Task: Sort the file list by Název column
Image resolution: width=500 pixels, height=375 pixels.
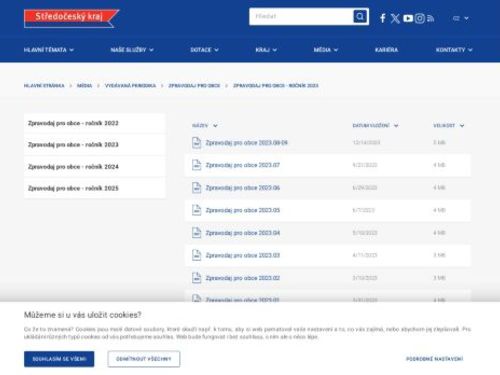Action: coord(205,126)
